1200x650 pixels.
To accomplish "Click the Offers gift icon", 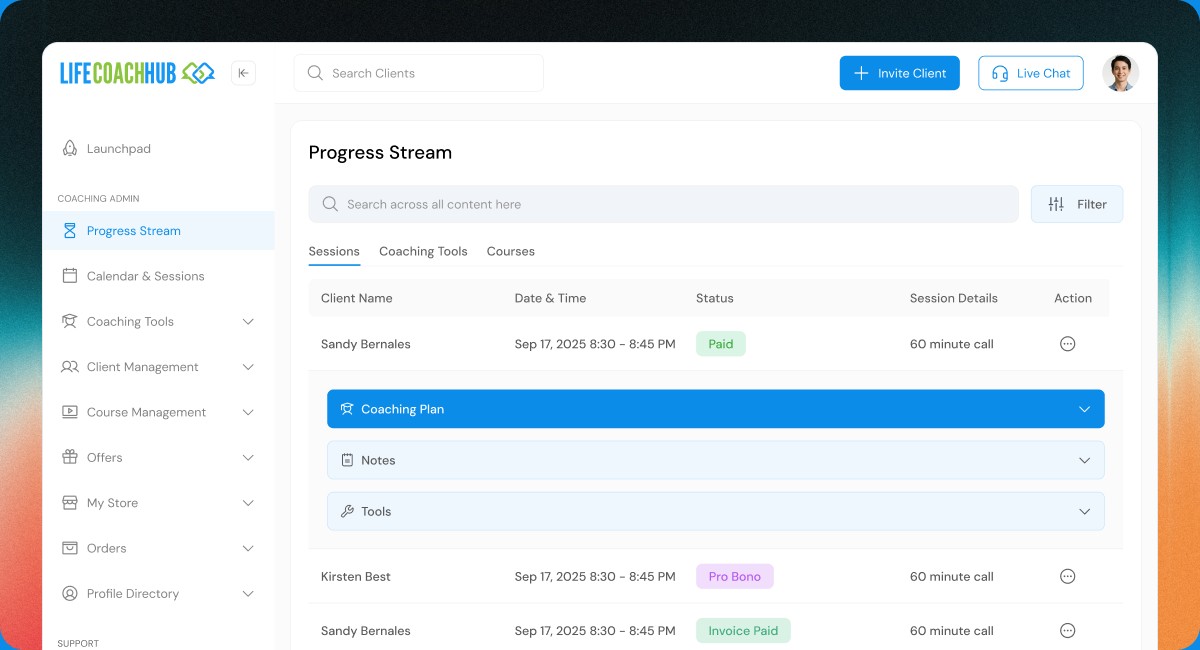I will pos(70,458).
